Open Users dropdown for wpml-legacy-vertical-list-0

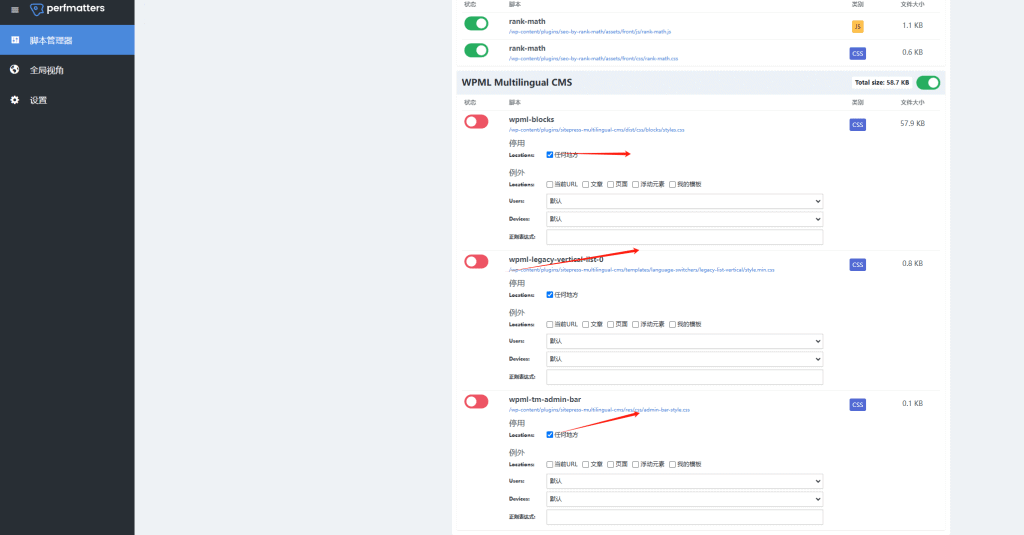pos(684,341)
